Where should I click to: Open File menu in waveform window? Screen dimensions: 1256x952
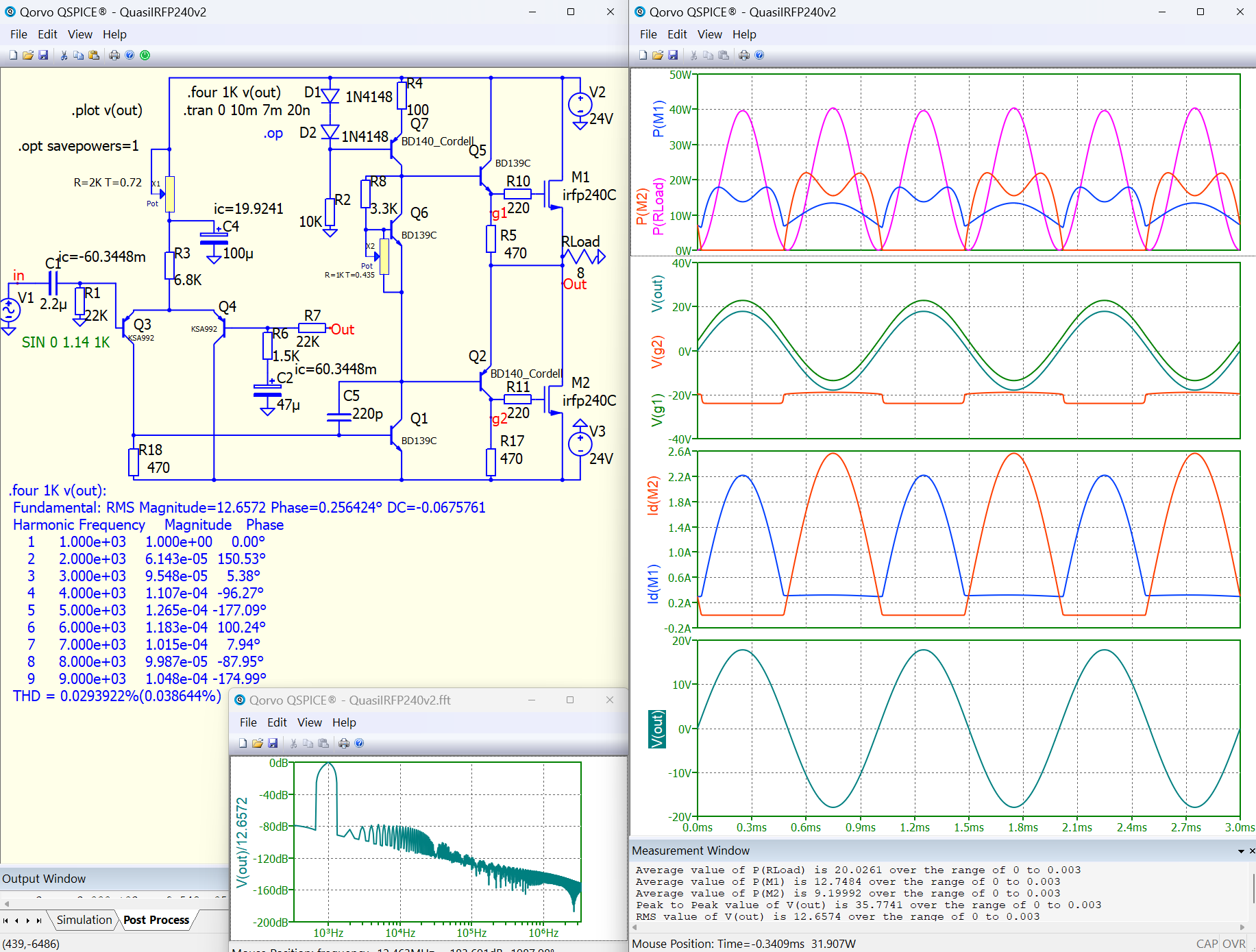648,34
